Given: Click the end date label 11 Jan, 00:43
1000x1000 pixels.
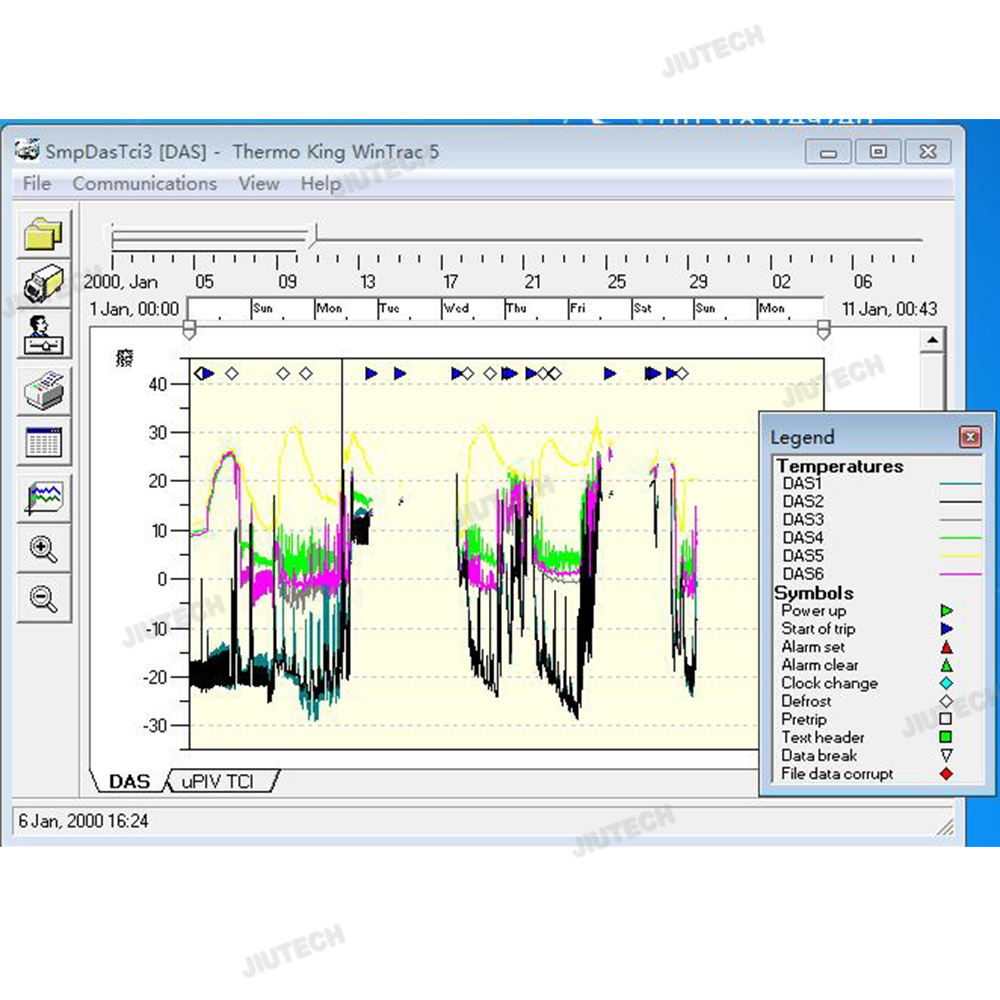Looking at the screenshot, I should 889,309.
